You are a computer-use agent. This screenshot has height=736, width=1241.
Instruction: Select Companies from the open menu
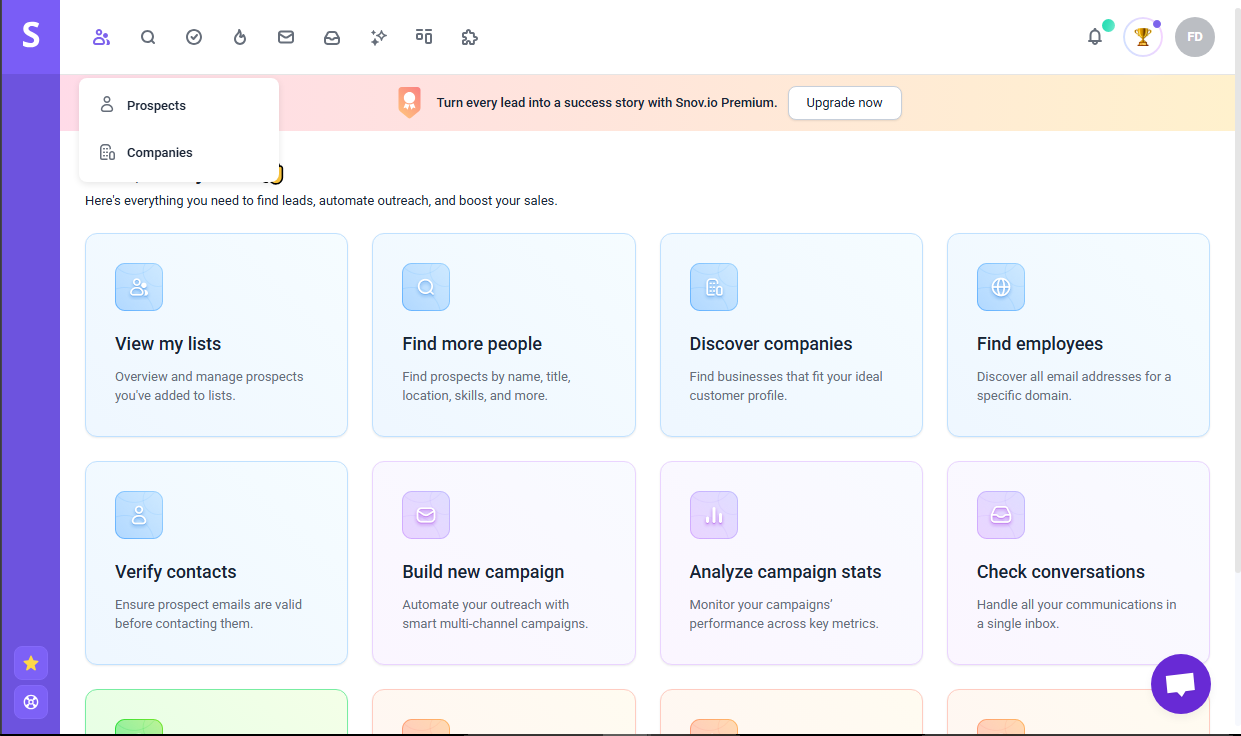pos(159,152)
